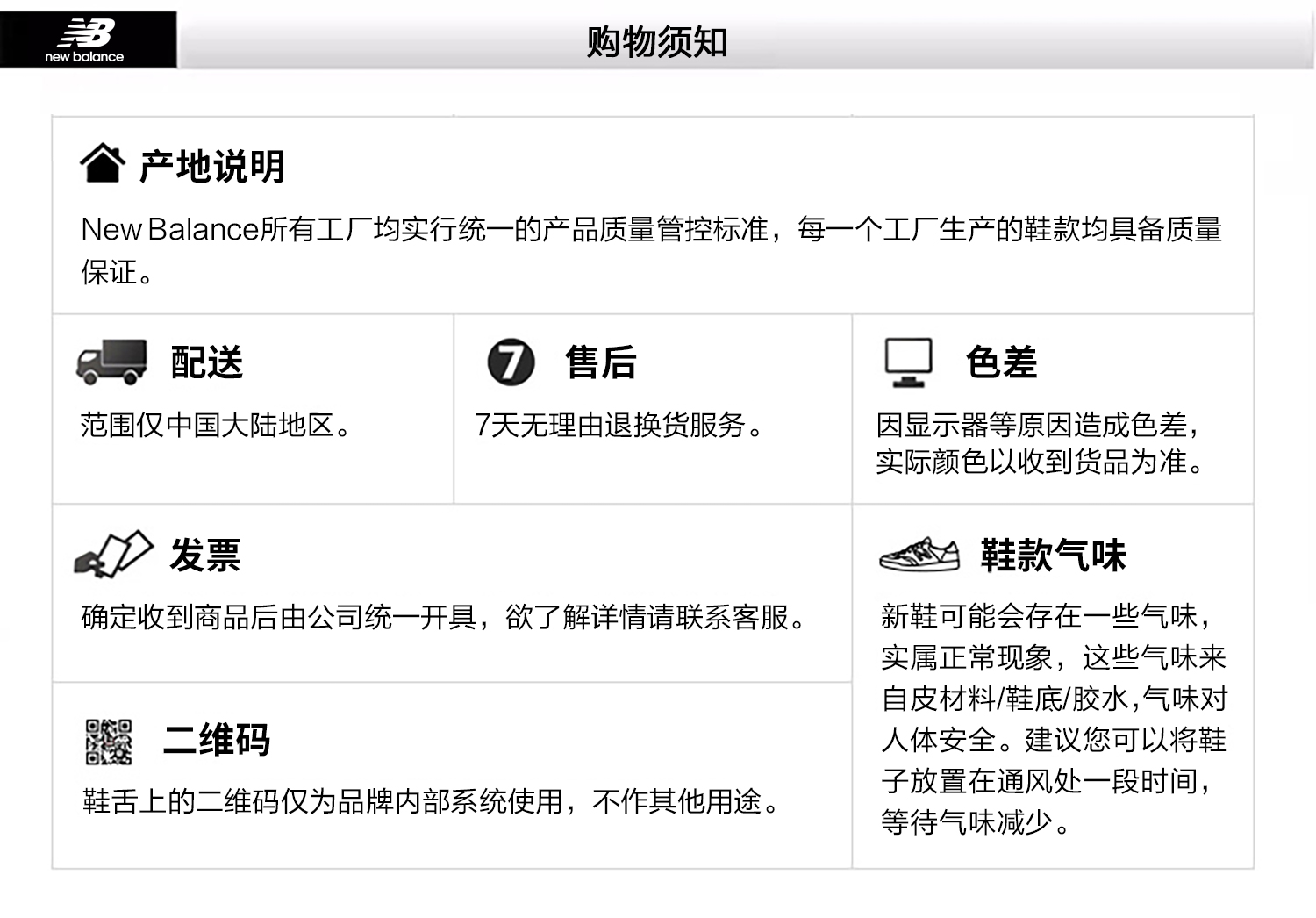Viewport: 1316px width, 918px height.
Task: Select the 二维码 heading
Action: point(217,740)
